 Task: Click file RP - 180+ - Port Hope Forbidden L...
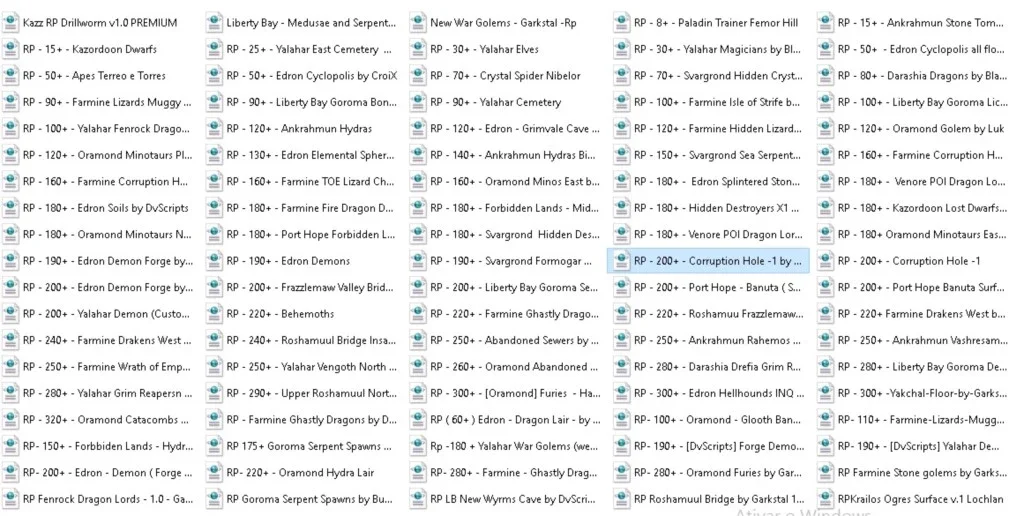coord(311,234)
